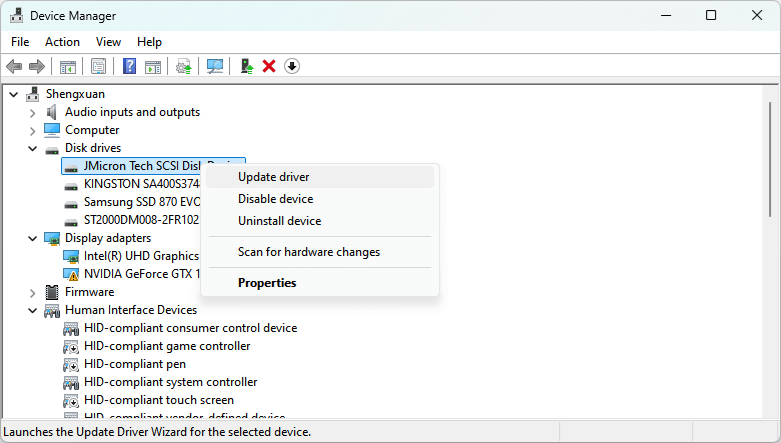Image resolution: width=781 pixels, height=443 pixels.
Task: Open the View menu
Action: [108, 42]
